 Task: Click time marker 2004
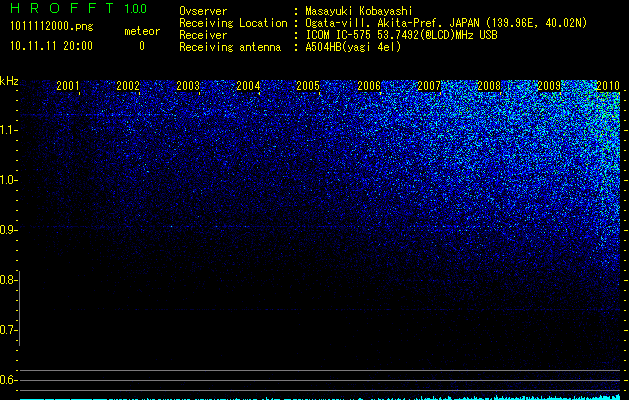point(248,86)
